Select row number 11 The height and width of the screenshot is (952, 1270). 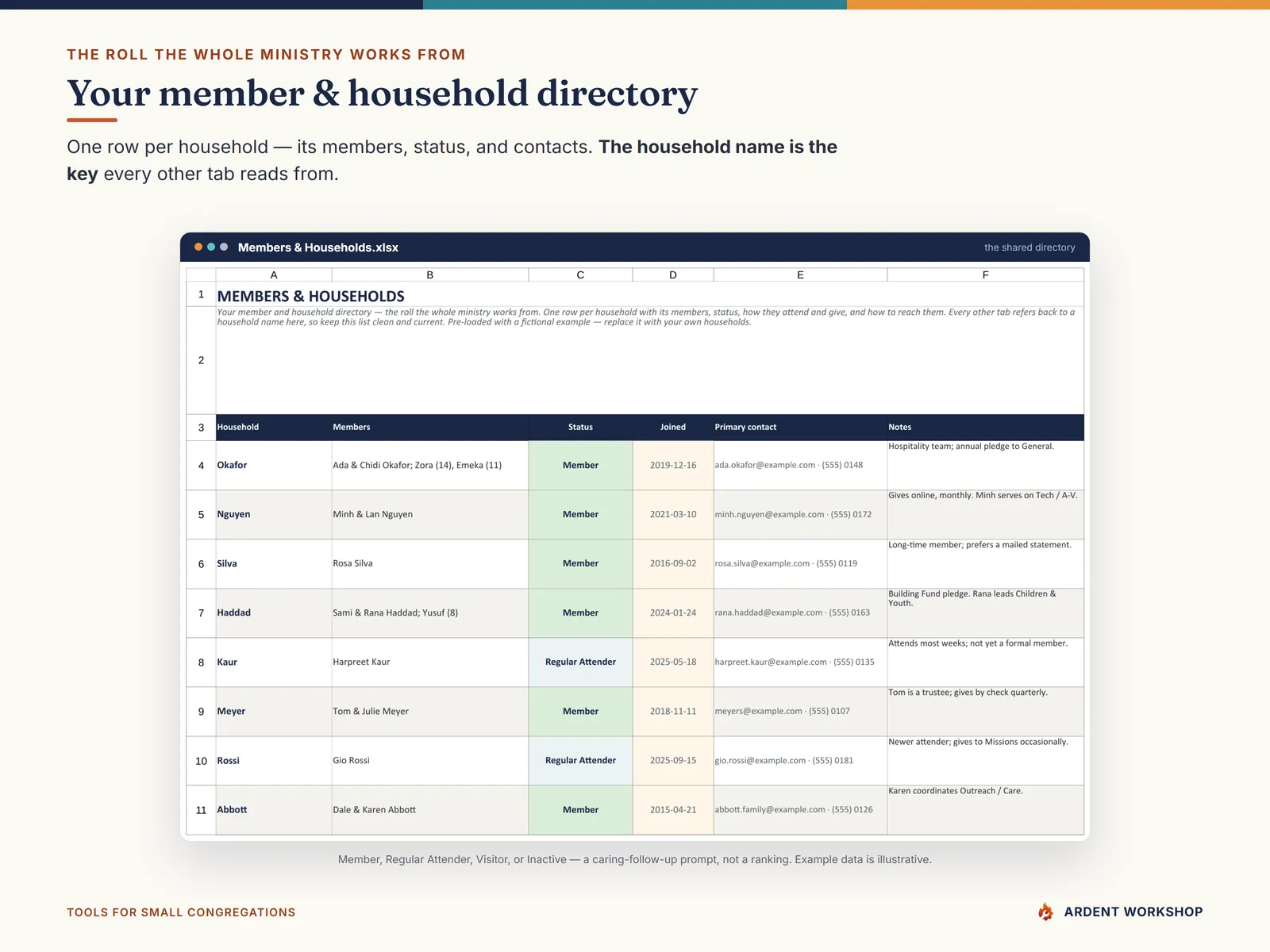(201, 810)
